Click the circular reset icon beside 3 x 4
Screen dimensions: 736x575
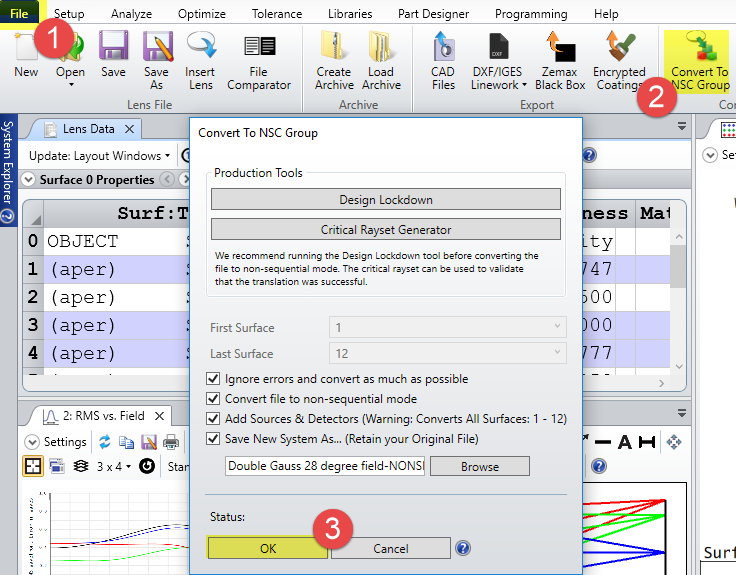point(147,466)
